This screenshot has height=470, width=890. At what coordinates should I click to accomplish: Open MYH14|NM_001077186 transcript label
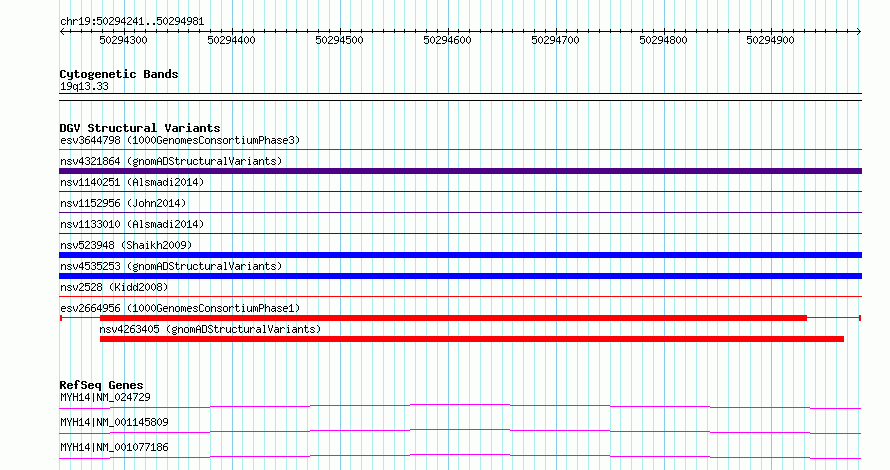[x=114, y=447]
